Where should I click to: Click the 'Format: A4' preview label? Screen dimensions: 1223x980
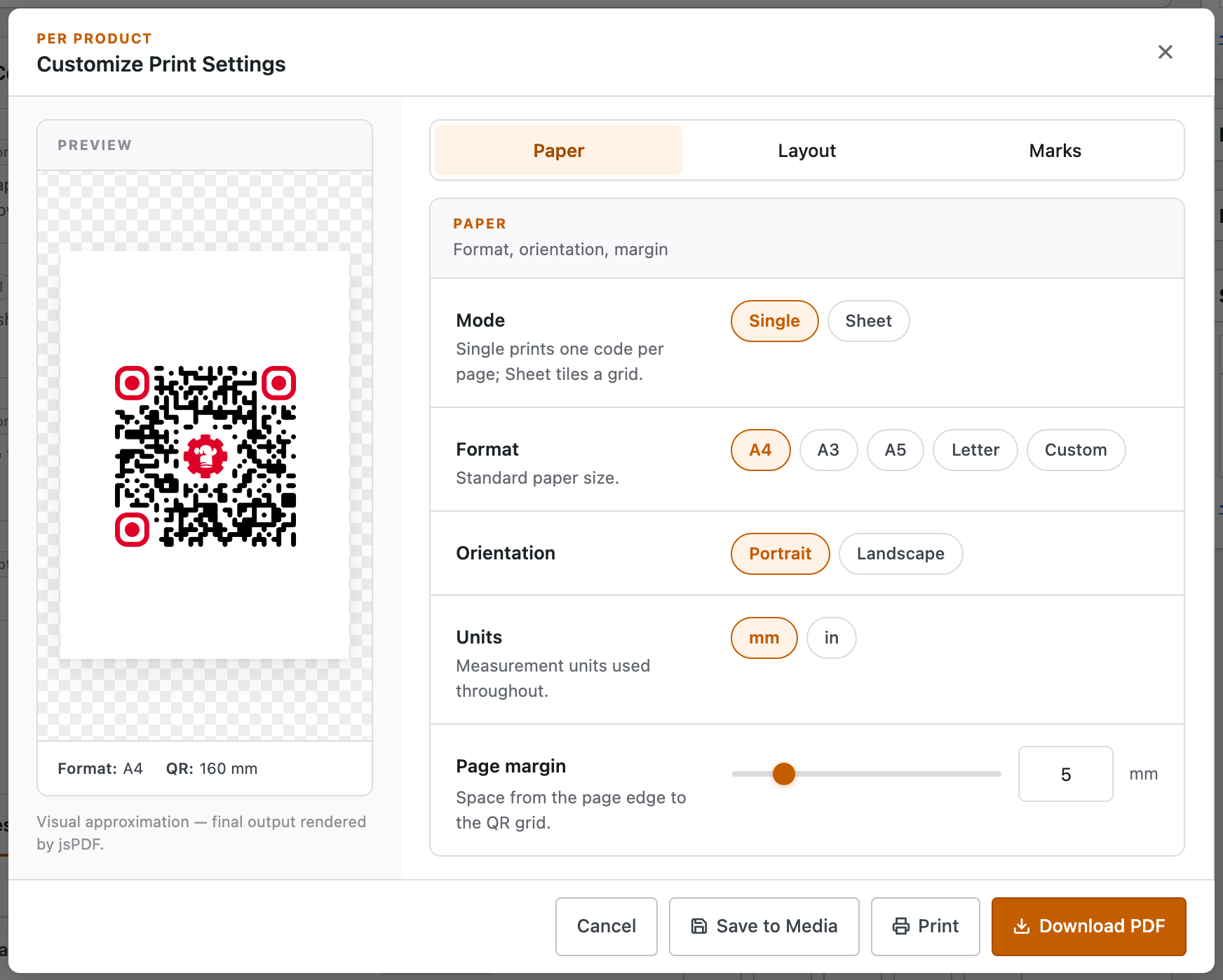(100, 768)
